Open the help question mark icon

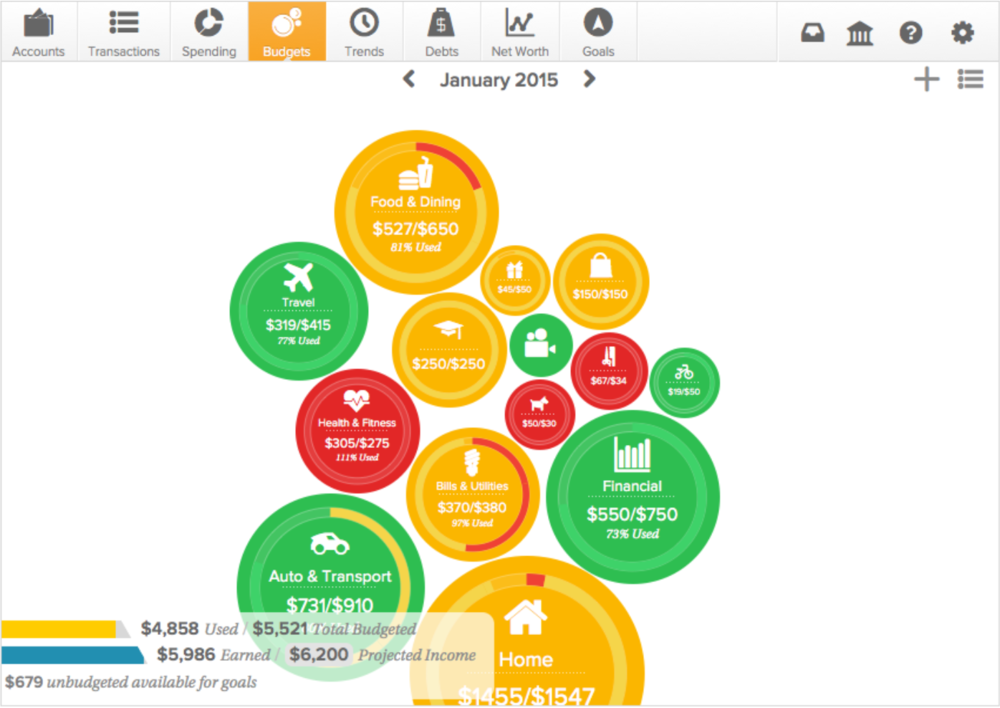[910, 33]
